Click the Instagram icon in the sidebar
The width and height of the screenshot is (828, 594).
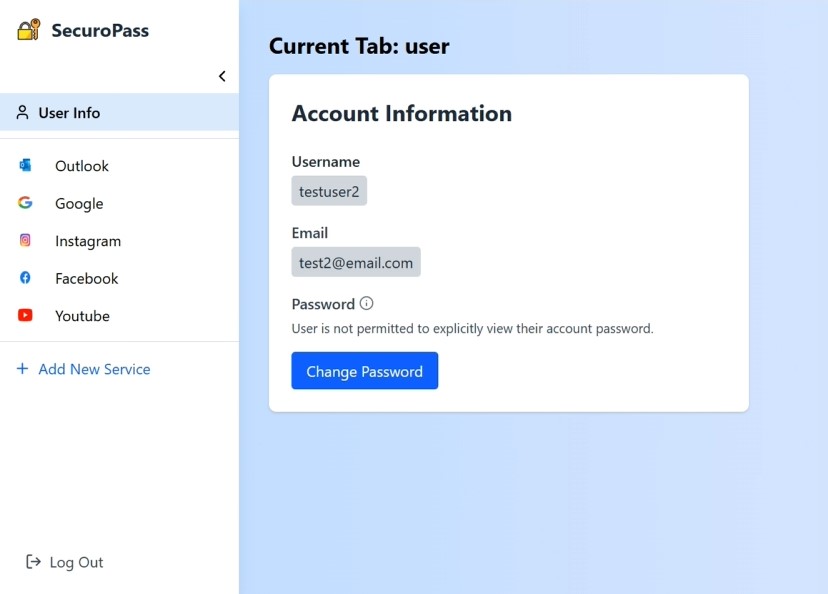pyautogui.click(x=24, y=240)
